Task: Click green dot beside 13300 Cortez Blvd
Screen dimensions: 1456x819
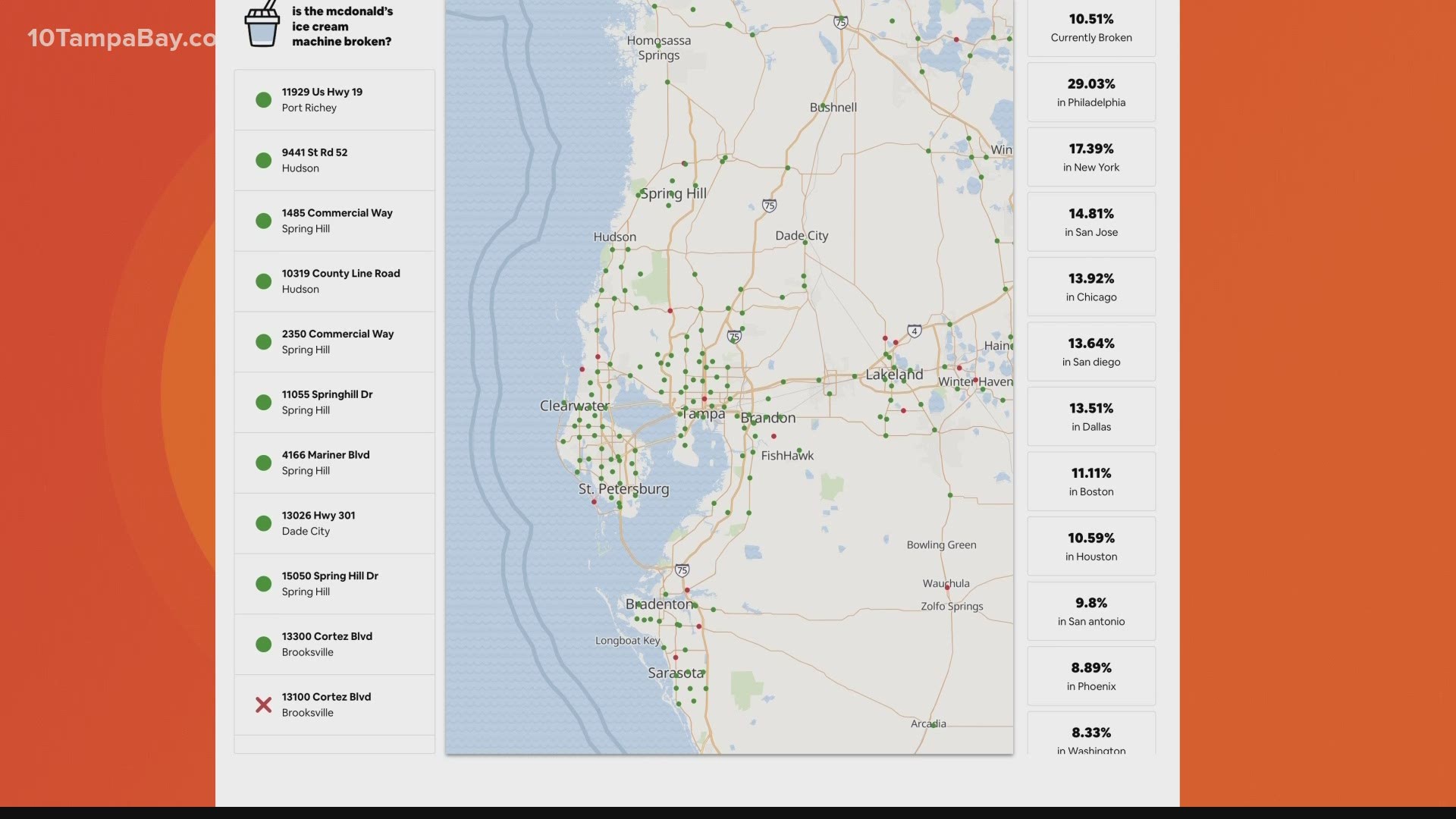Action: [263, 644]
